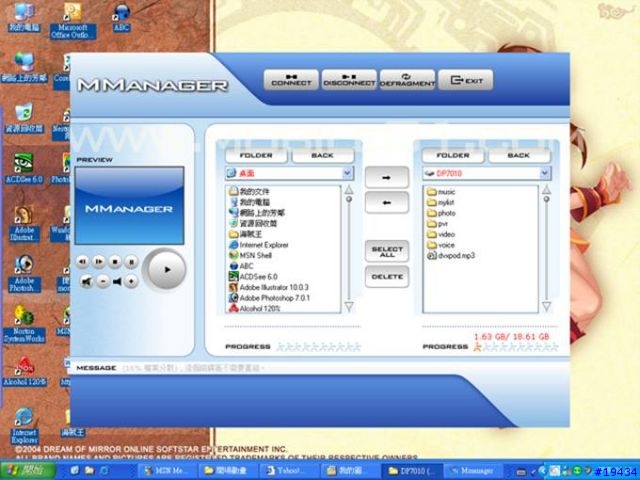
Task: Click the Windows Start button
Action: (x=27, y=471)
